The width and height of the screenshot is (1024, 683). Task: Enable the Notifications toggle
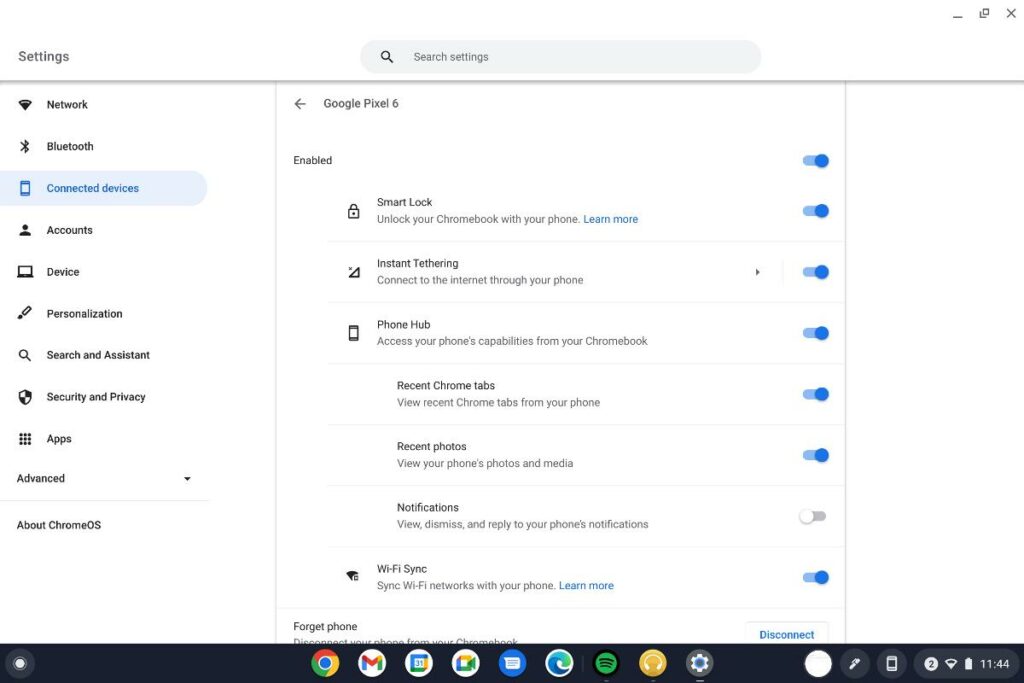coord(812,516)
